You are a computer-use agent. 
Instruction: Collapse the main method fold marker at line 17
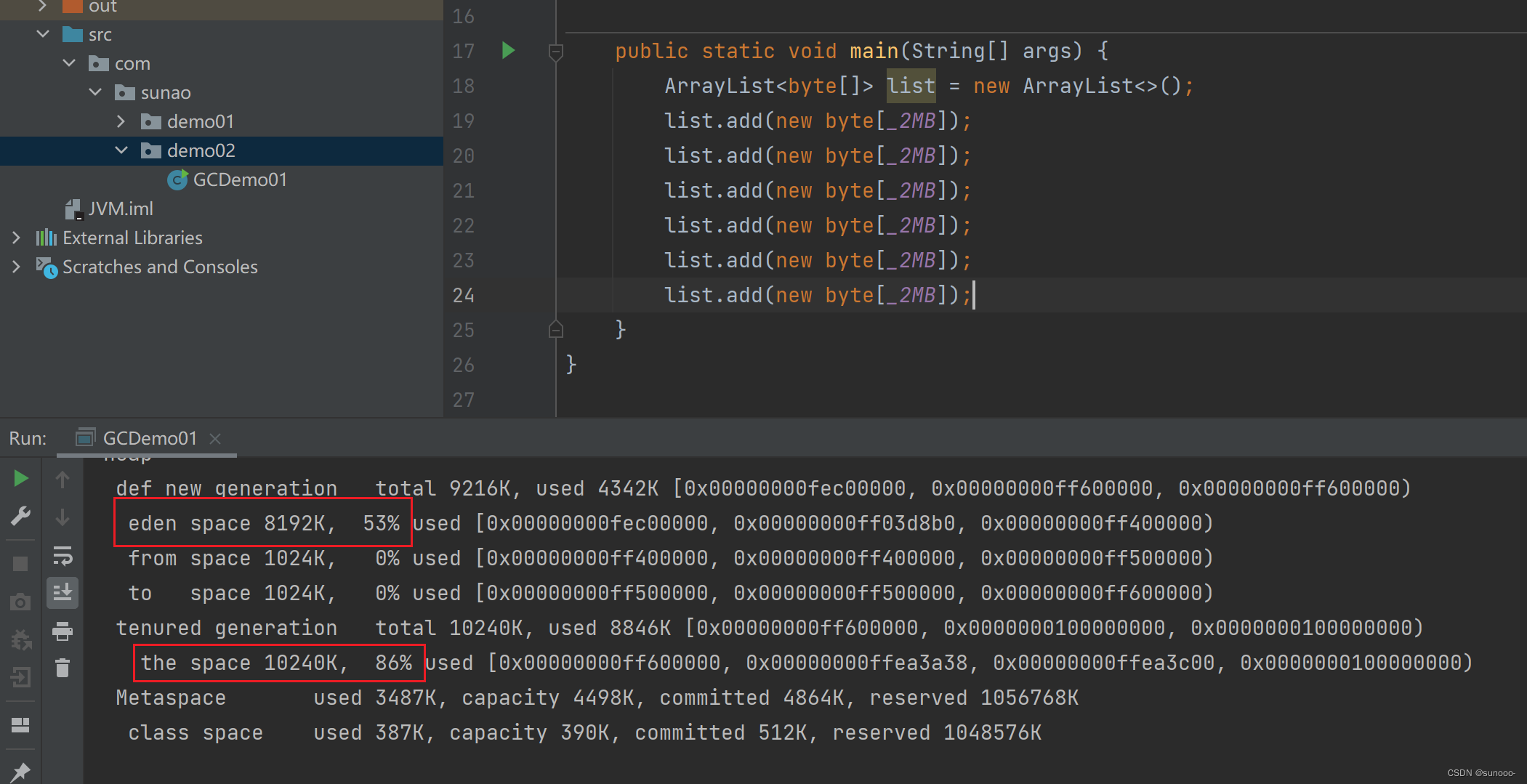tap(556, 52)
